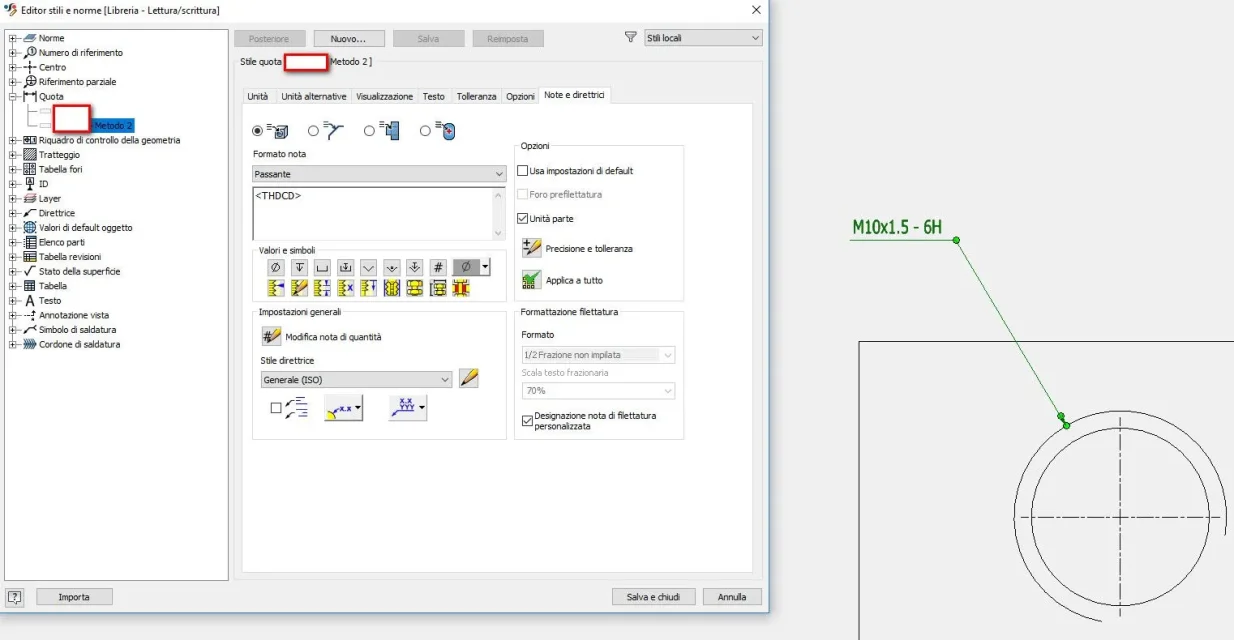Insert the hash quantity symbol

coord(439,268)
